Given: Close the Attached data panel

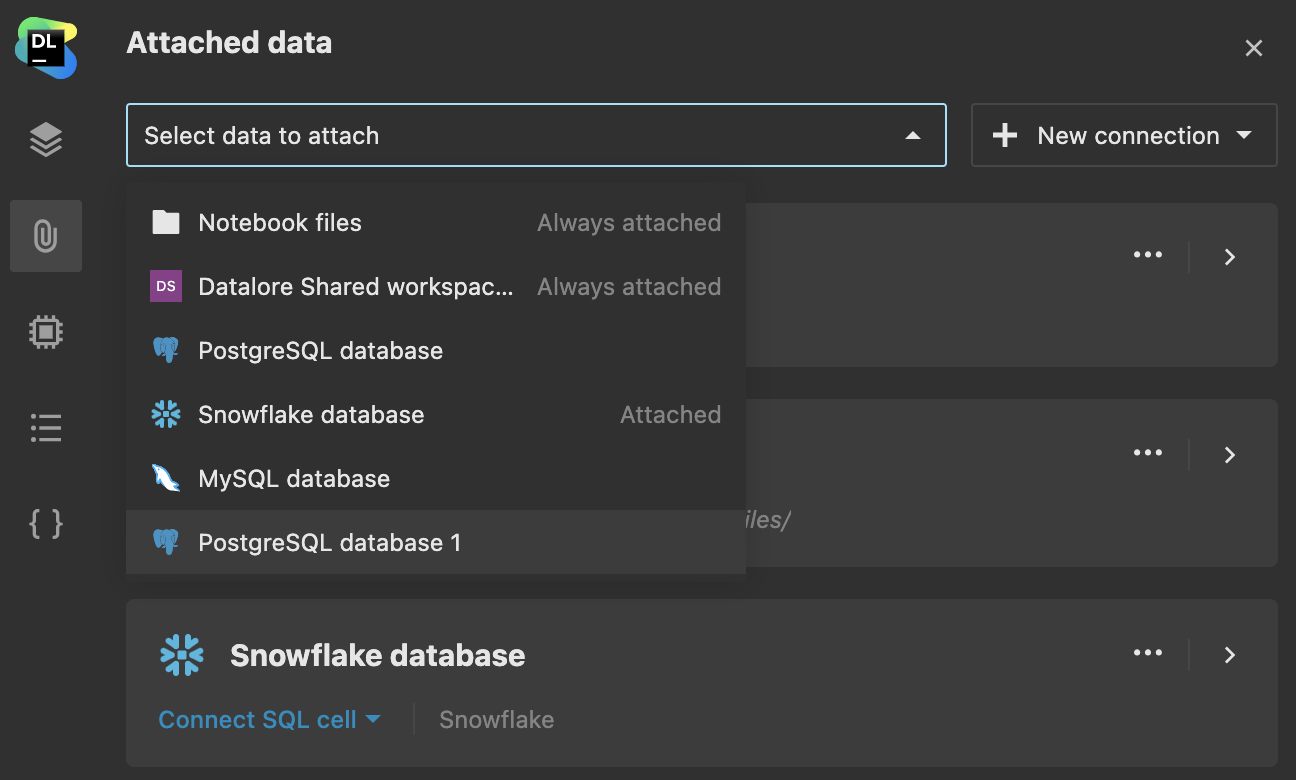Looking at the screenshot, I should point(1253,48).
